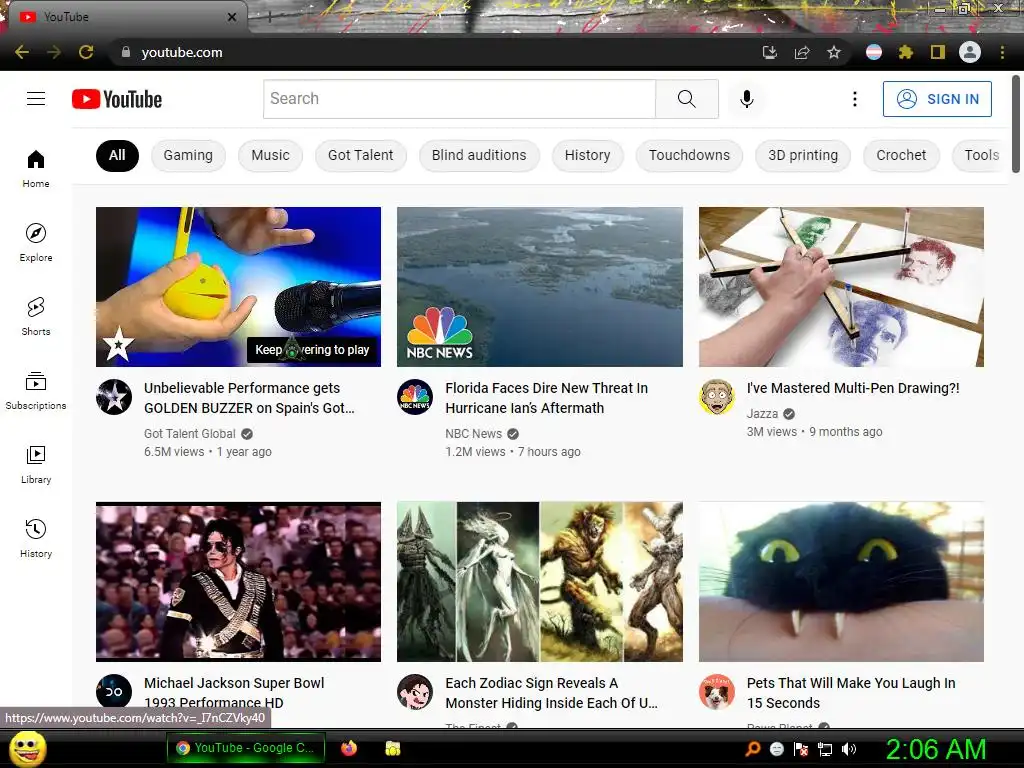Open title 'Unbelievable Performance gets GOLDEN BUZZER'
This screenshot has height=768, width=1024.
tap(249, 398)
